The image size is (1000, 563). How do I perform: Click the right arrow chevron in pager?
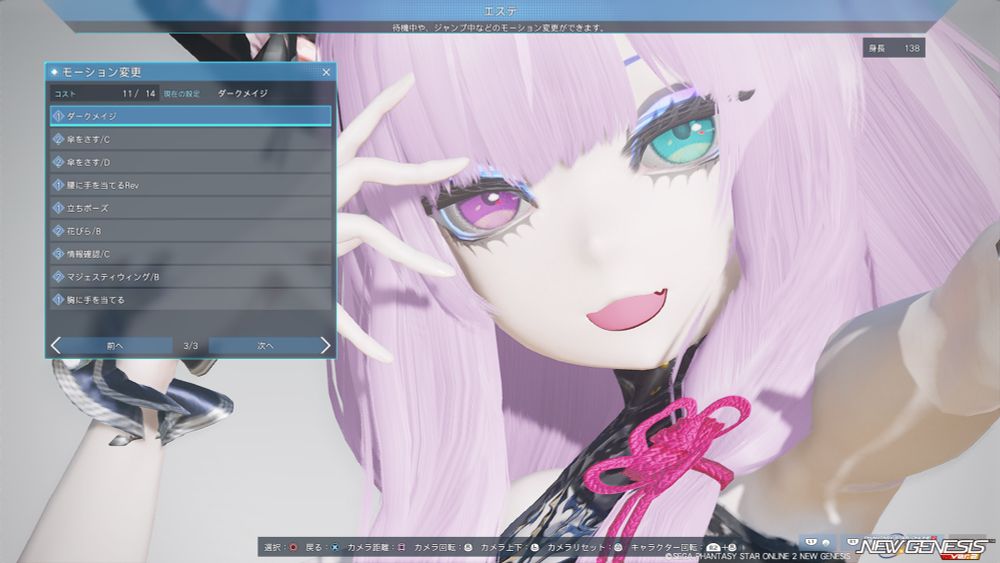326,346
